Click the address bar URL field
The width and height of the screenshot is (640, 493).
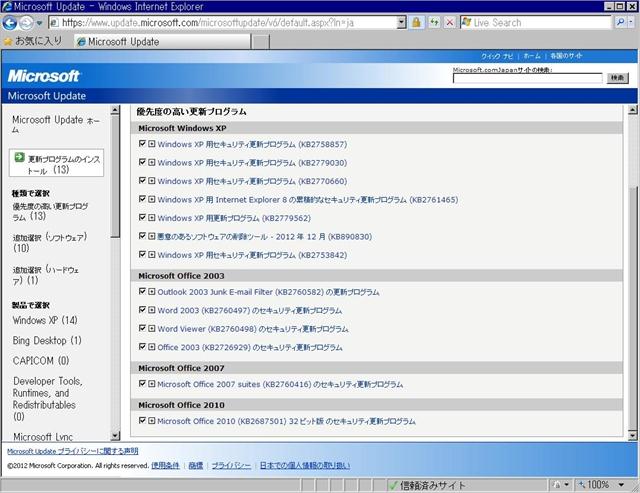coord(223,23)
